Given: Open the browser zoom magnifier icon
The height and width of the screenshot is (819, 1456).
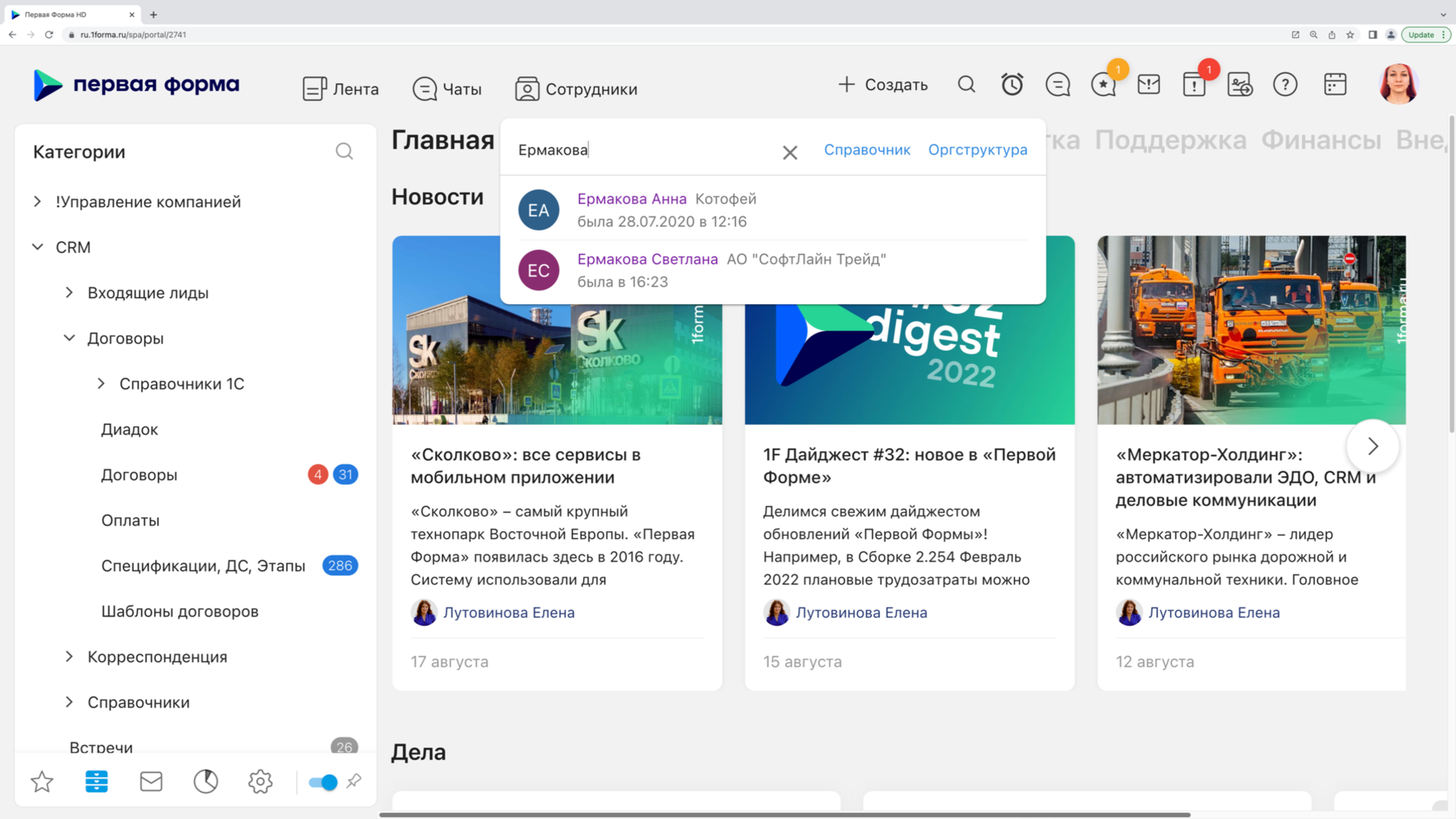Looking at the screenshot, I should 1314,35.
